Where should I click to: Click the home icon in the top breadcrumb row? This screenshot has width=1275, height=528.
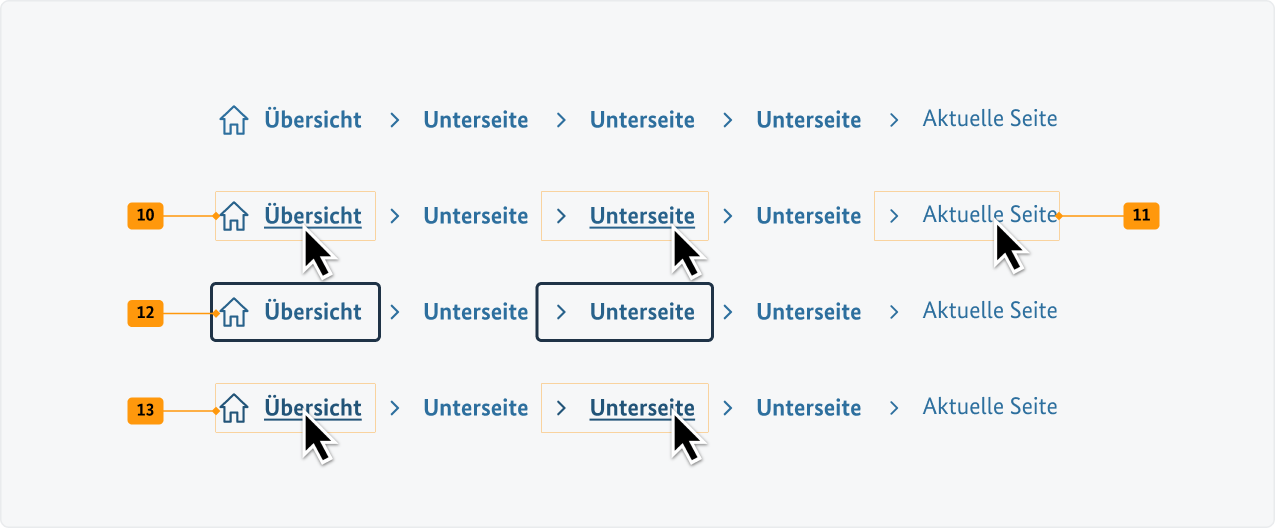233,121
